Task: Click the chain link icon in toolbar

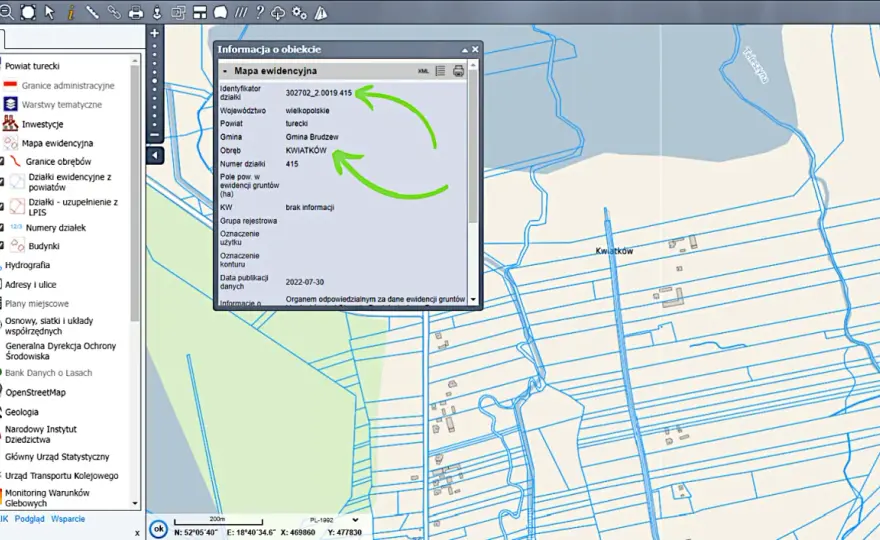Action: tap(113, 12)
